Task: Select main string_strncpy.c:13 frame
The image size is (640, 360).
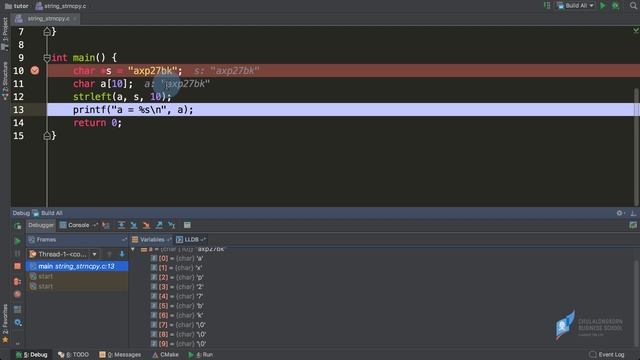Action: pyautogui.click(x=77, y=266)
